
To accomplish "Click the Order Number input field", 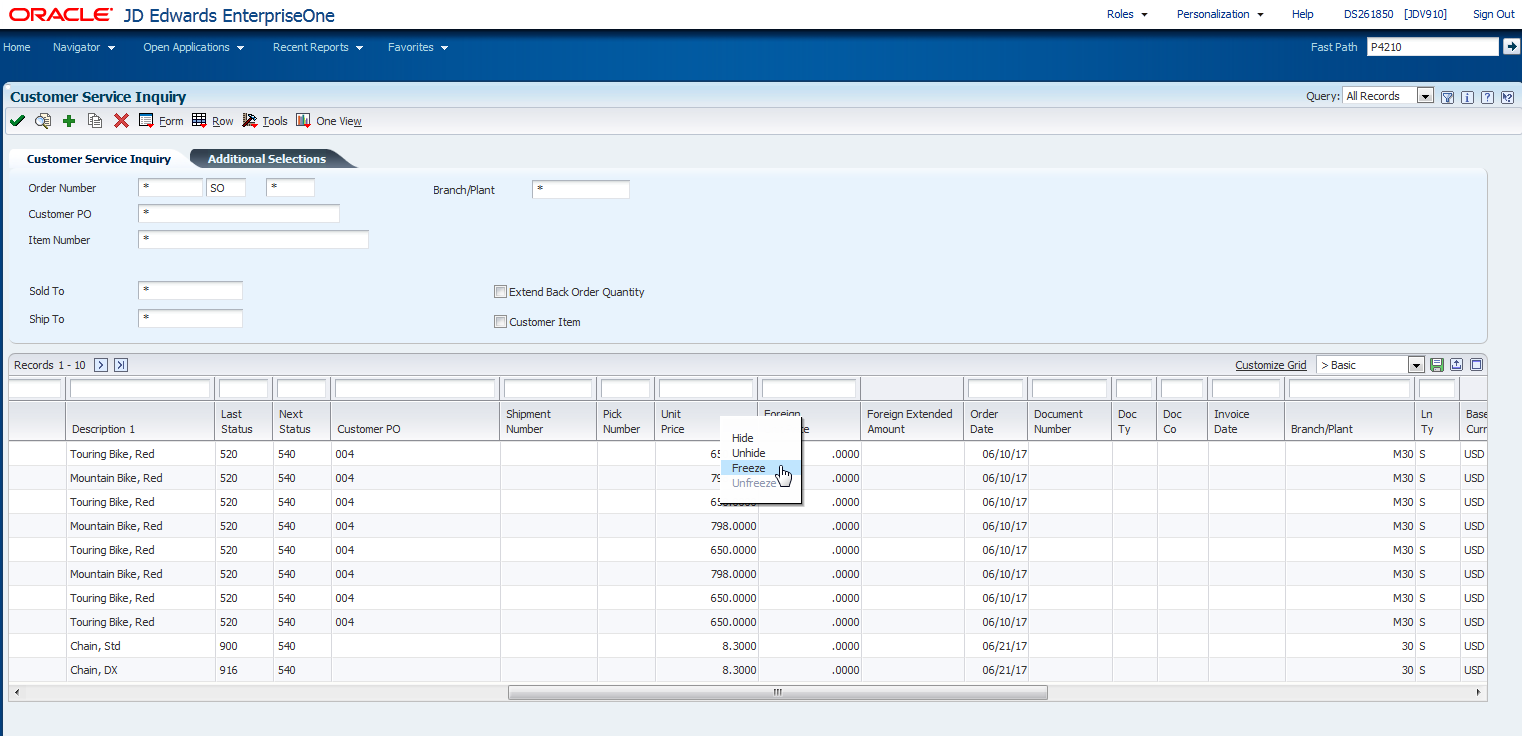I will [x=171, y=188].
